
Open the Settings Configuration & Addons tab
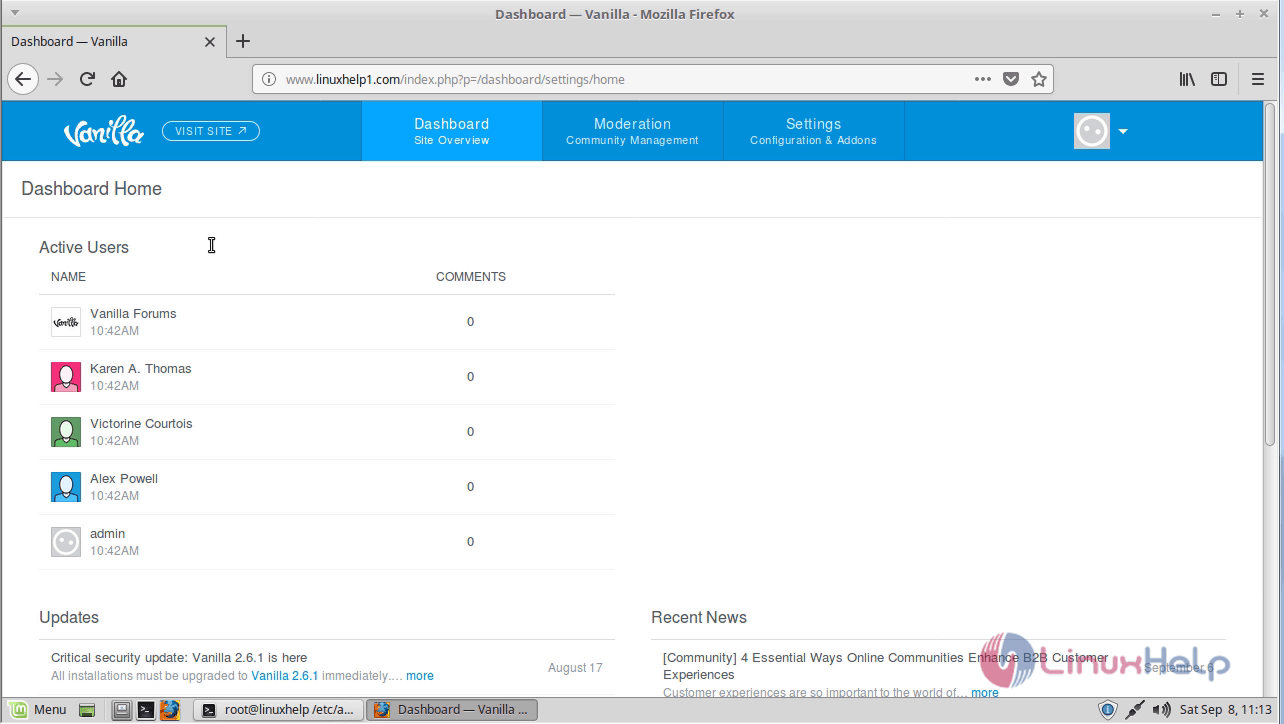coord(813,131)
